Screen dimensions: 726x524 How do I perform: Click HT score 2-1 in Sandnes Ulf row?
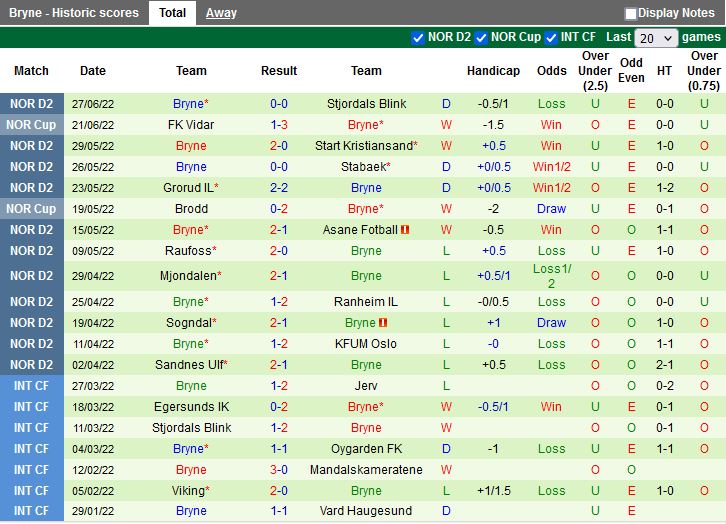pyautogui.click(x=664, y=365)
